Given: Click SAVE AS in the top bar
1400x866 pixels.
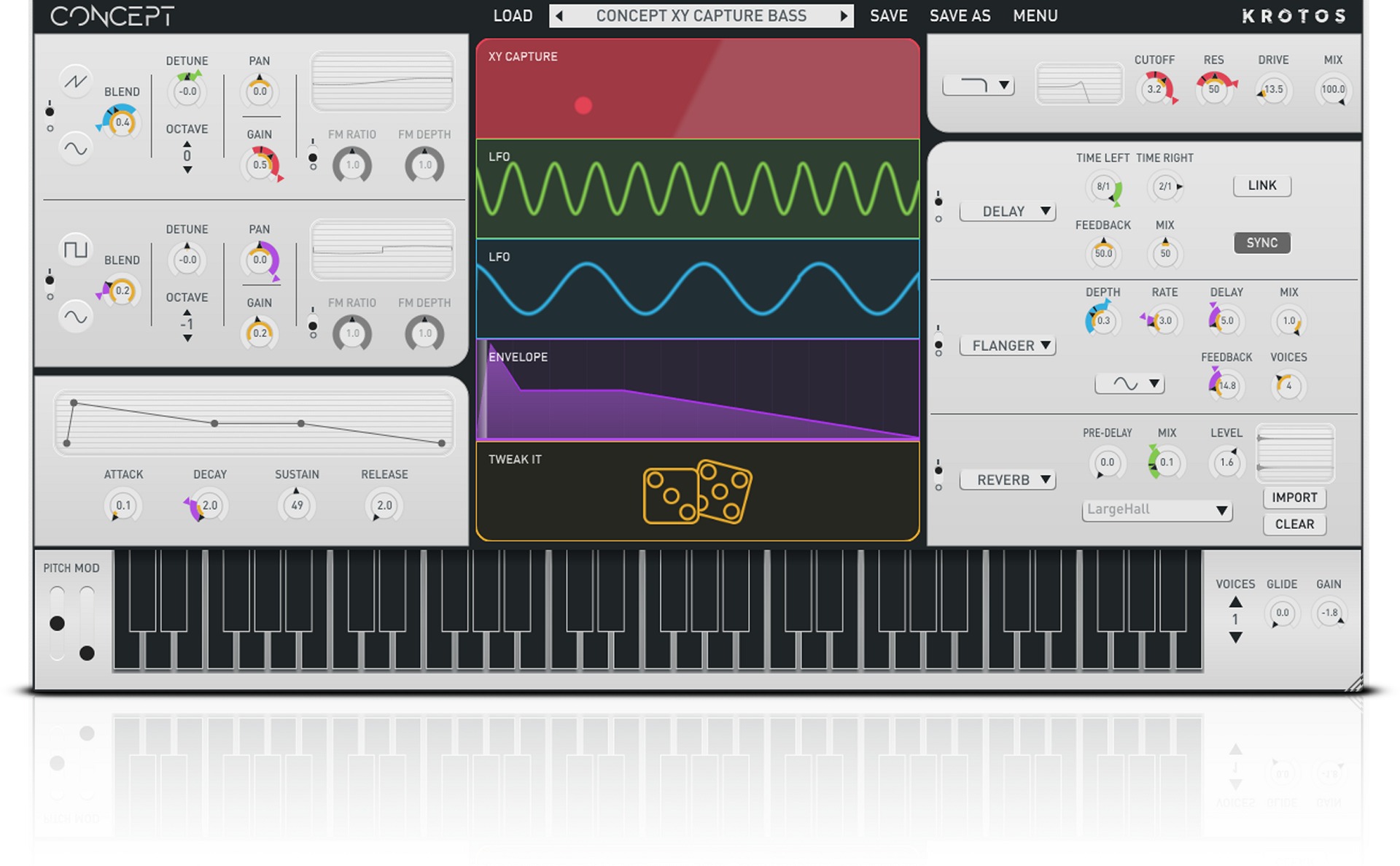Looking at the screenshot, I should pyautogui.click(x=960, y=16).
